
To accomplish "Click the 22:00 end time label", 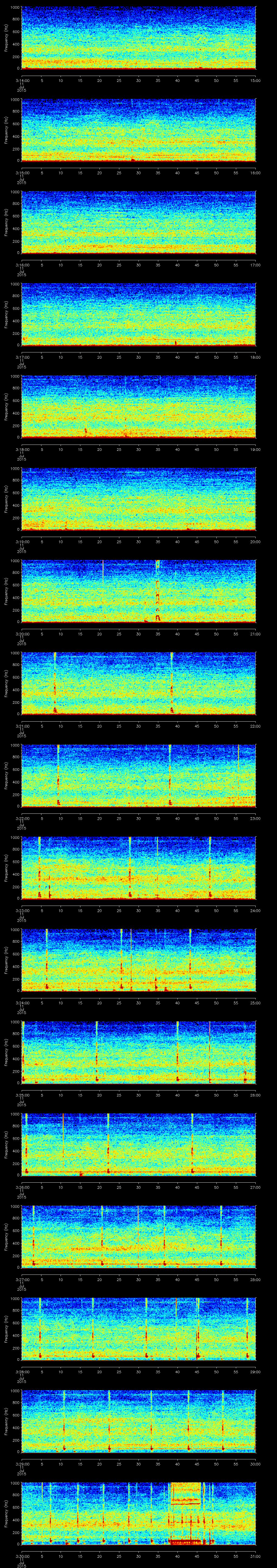I will pos(255,726).
